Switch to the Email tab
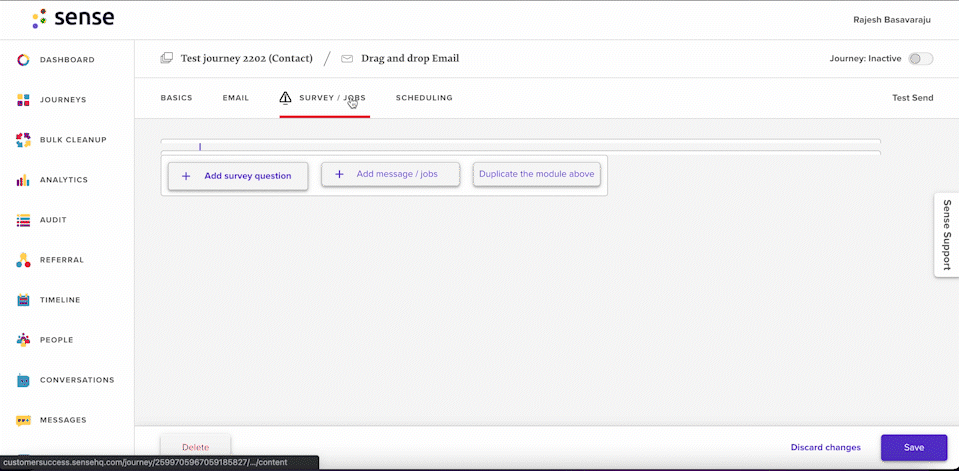 pyautogui.click(x=235, y=98)
